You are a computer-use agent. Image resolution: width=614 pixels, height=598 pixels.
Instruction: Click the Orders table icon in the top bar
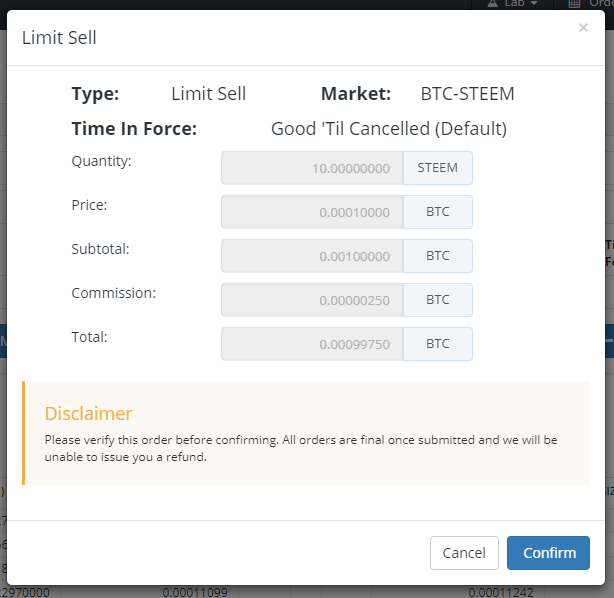(x=574, y=4)
